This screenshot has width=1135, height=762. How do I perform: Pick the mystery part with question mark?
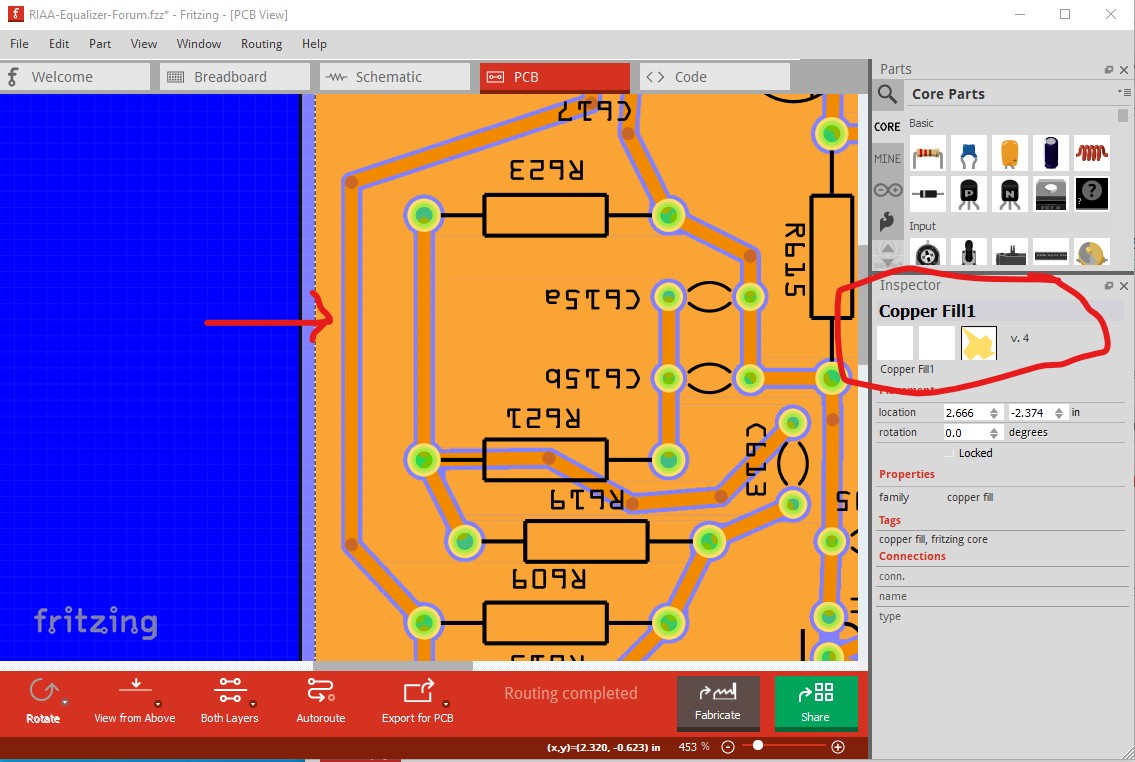click(x=1092, y=194)
